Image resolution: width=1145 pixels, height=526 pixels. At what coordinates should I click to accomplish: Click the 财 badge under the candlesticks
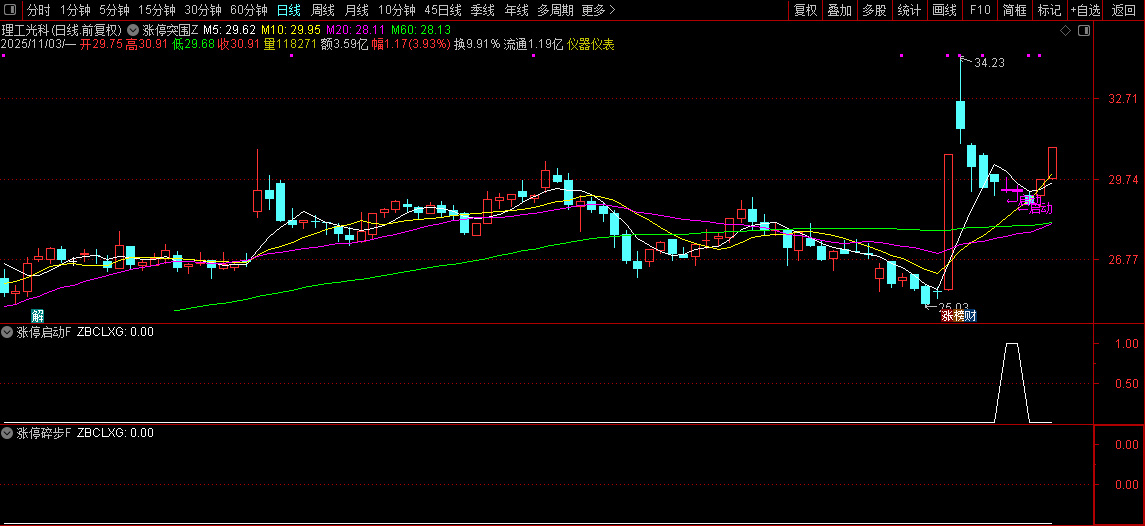[970, 316]
